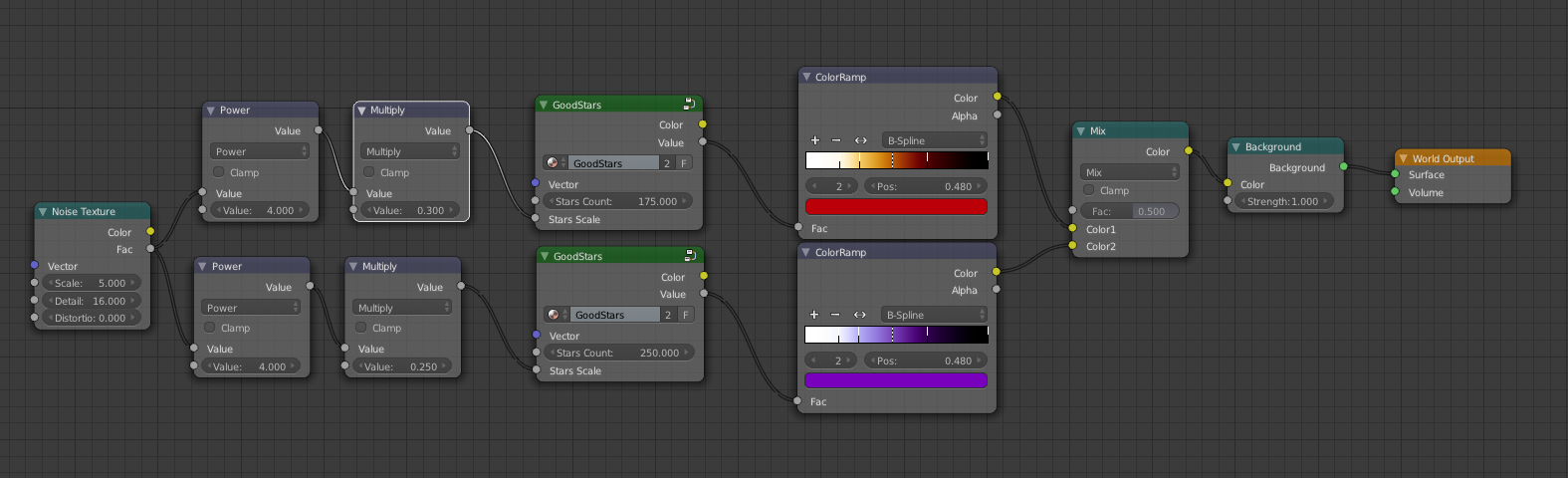Open the purple color swatch in ColorRamp
1568x478 pixels.
point(896,380)
